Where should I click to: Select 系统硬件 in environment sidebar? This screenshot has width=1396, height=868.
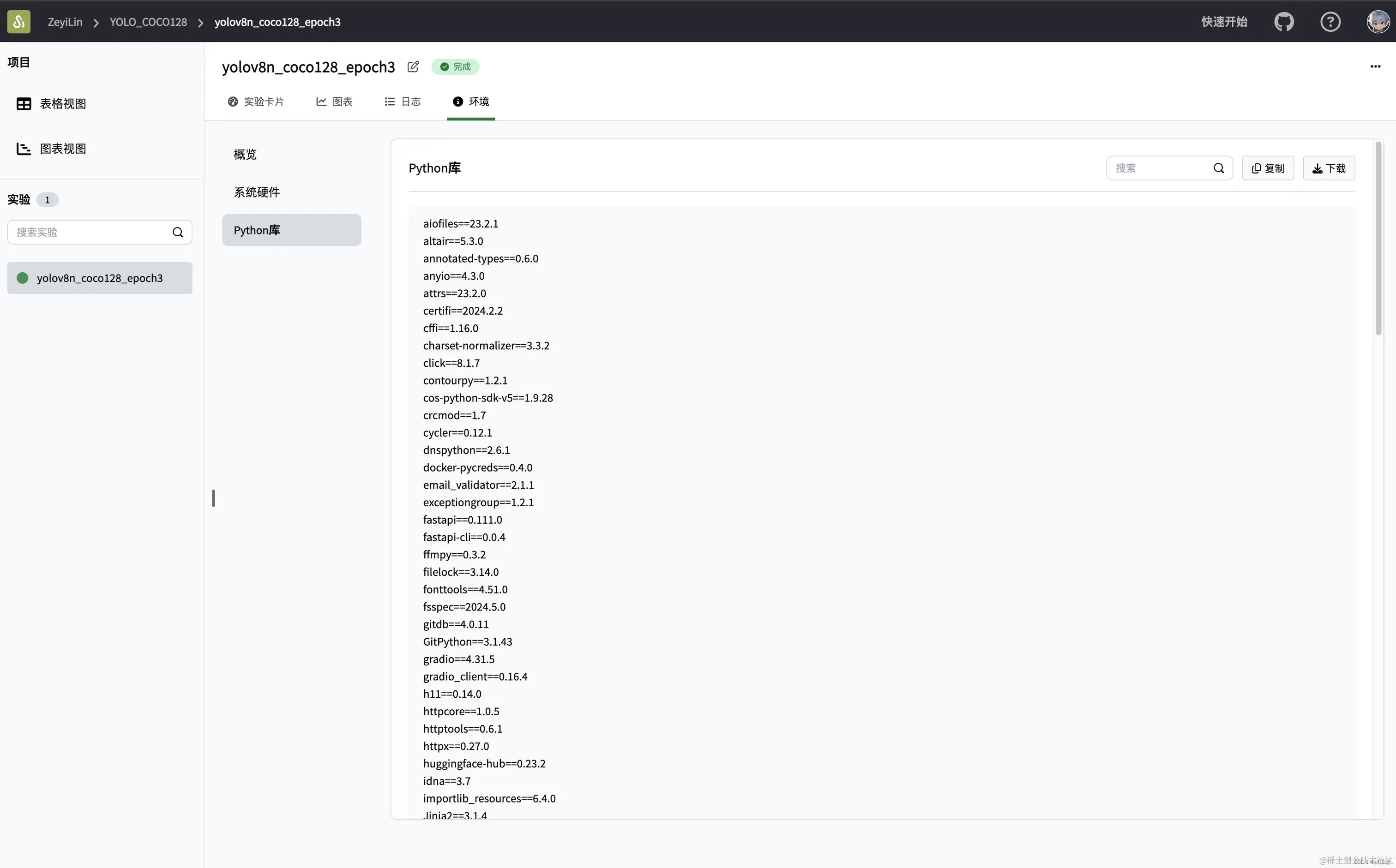tap(257, 192)
